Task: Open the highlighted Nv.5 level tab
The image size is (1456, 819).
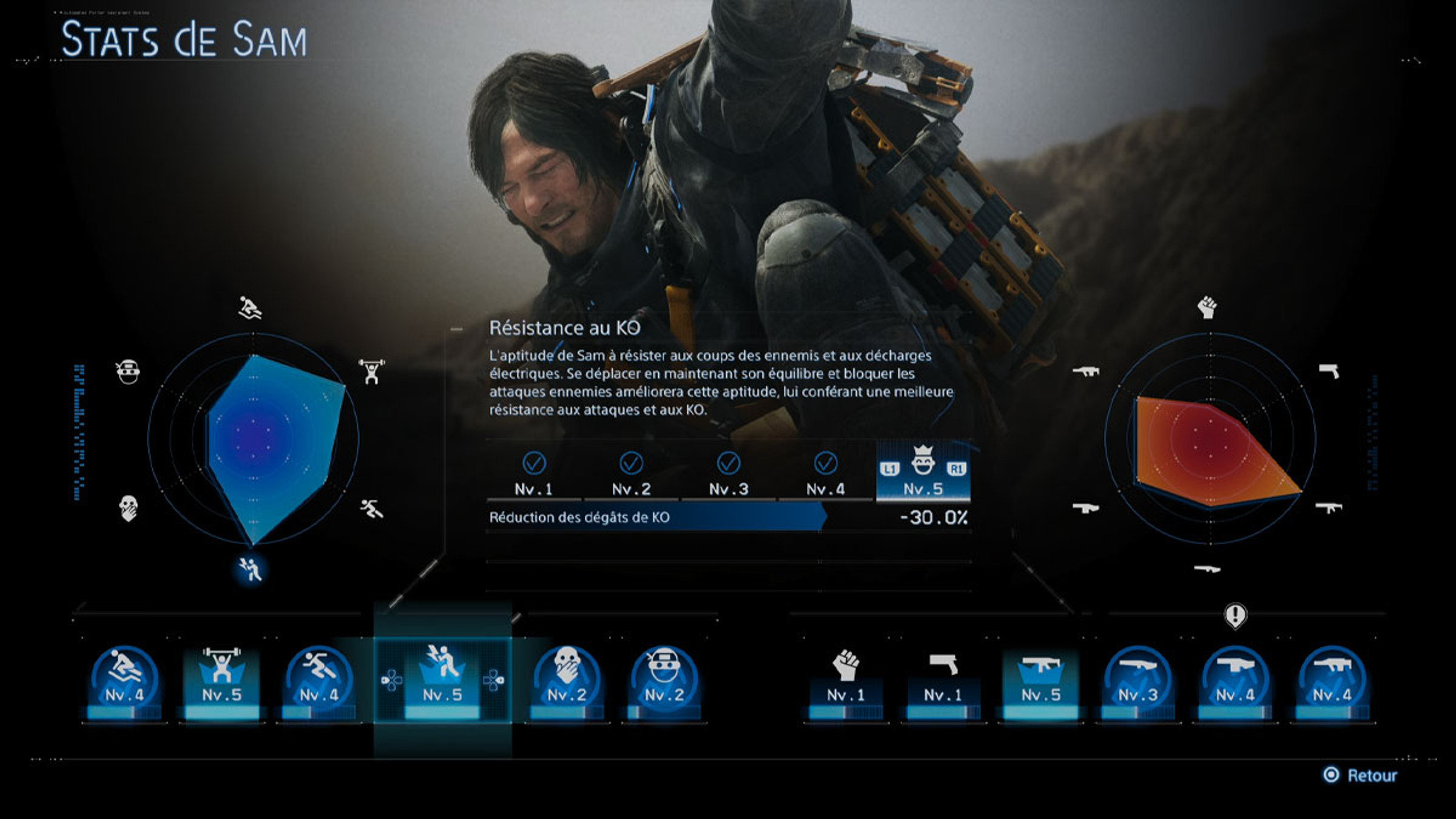Action: click(923, 472)
